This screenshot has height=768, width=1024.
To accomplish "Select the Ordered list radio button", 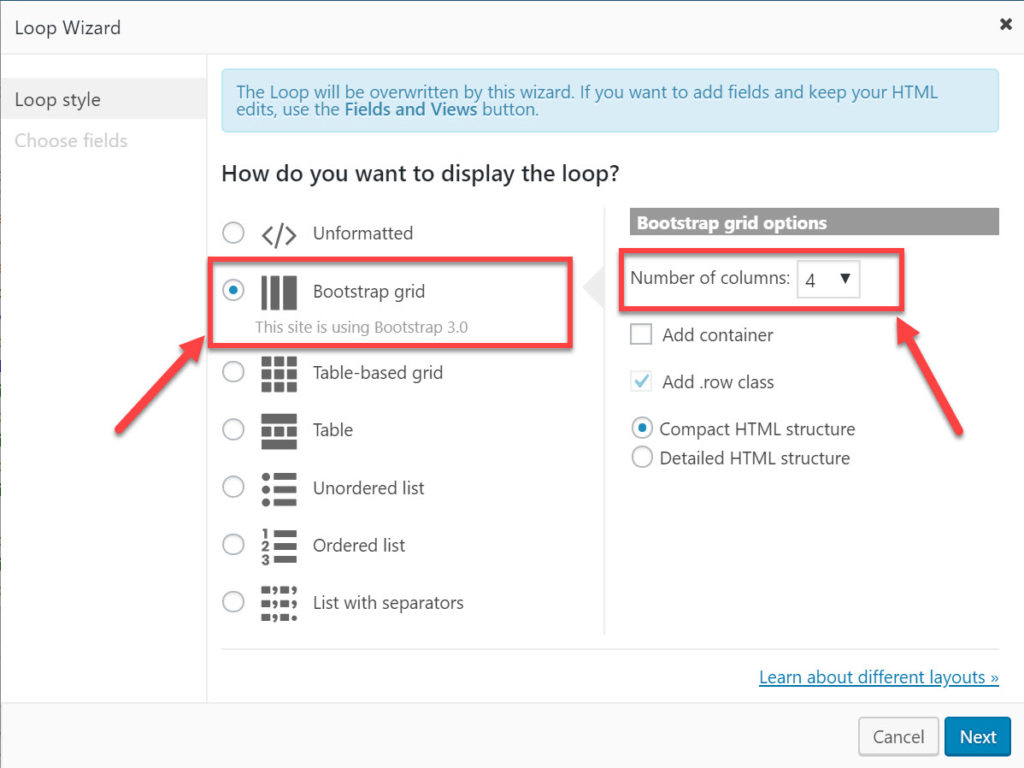I will (x=233, y=545).
